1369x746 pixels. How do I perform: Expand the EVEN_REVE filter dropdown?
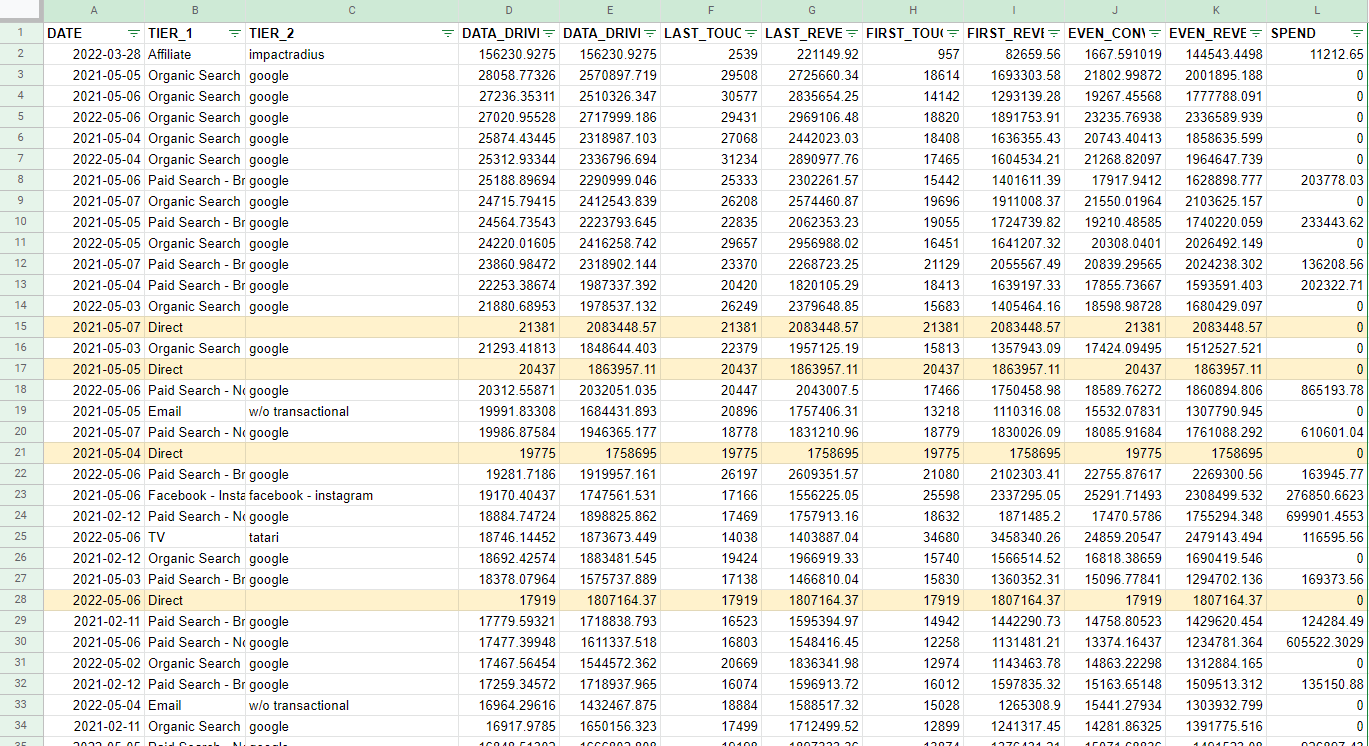[1256, 33]
